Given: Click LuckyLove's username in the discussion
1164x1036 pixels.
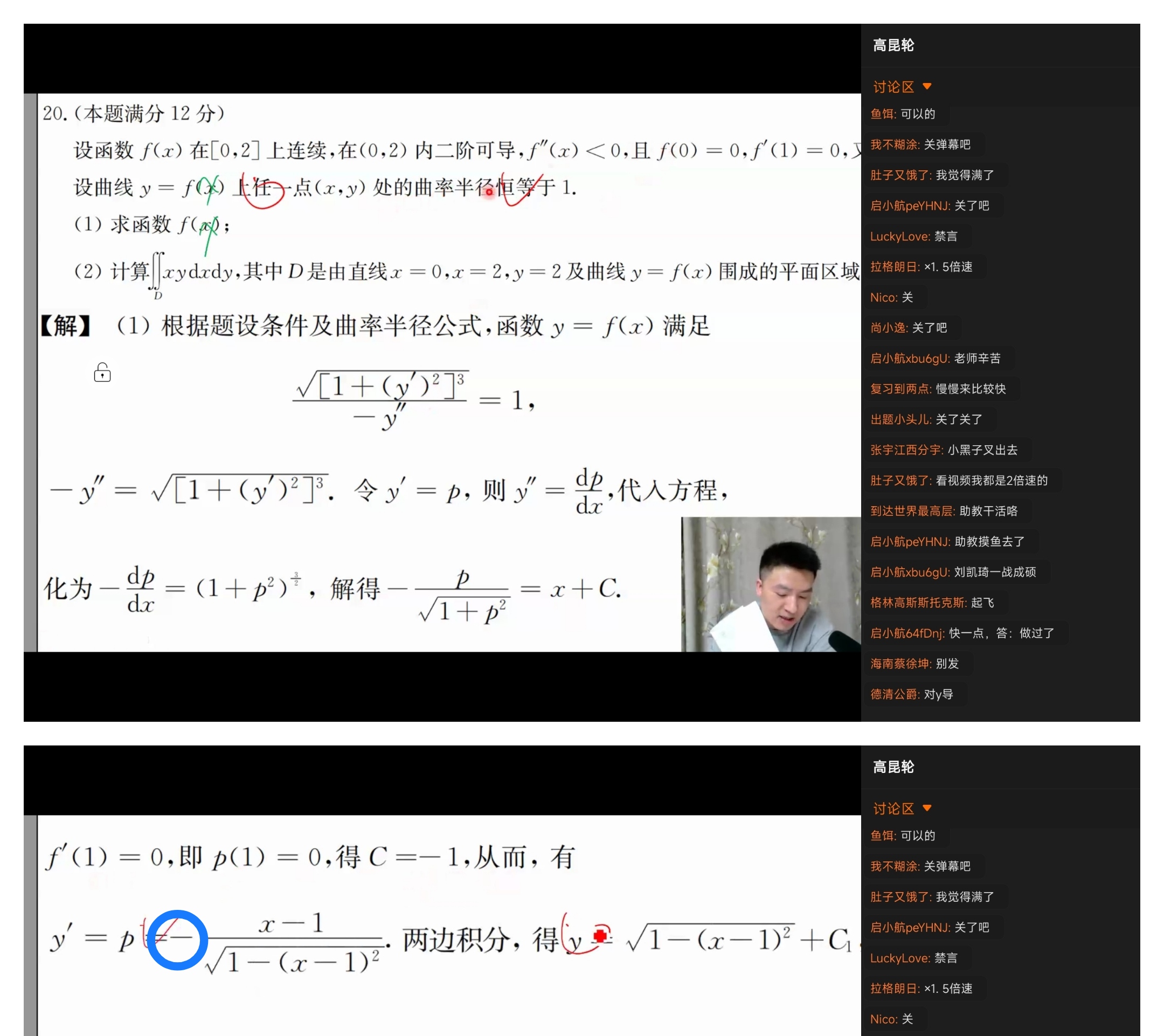Looking at the screenshot, I should pos(899,236).
